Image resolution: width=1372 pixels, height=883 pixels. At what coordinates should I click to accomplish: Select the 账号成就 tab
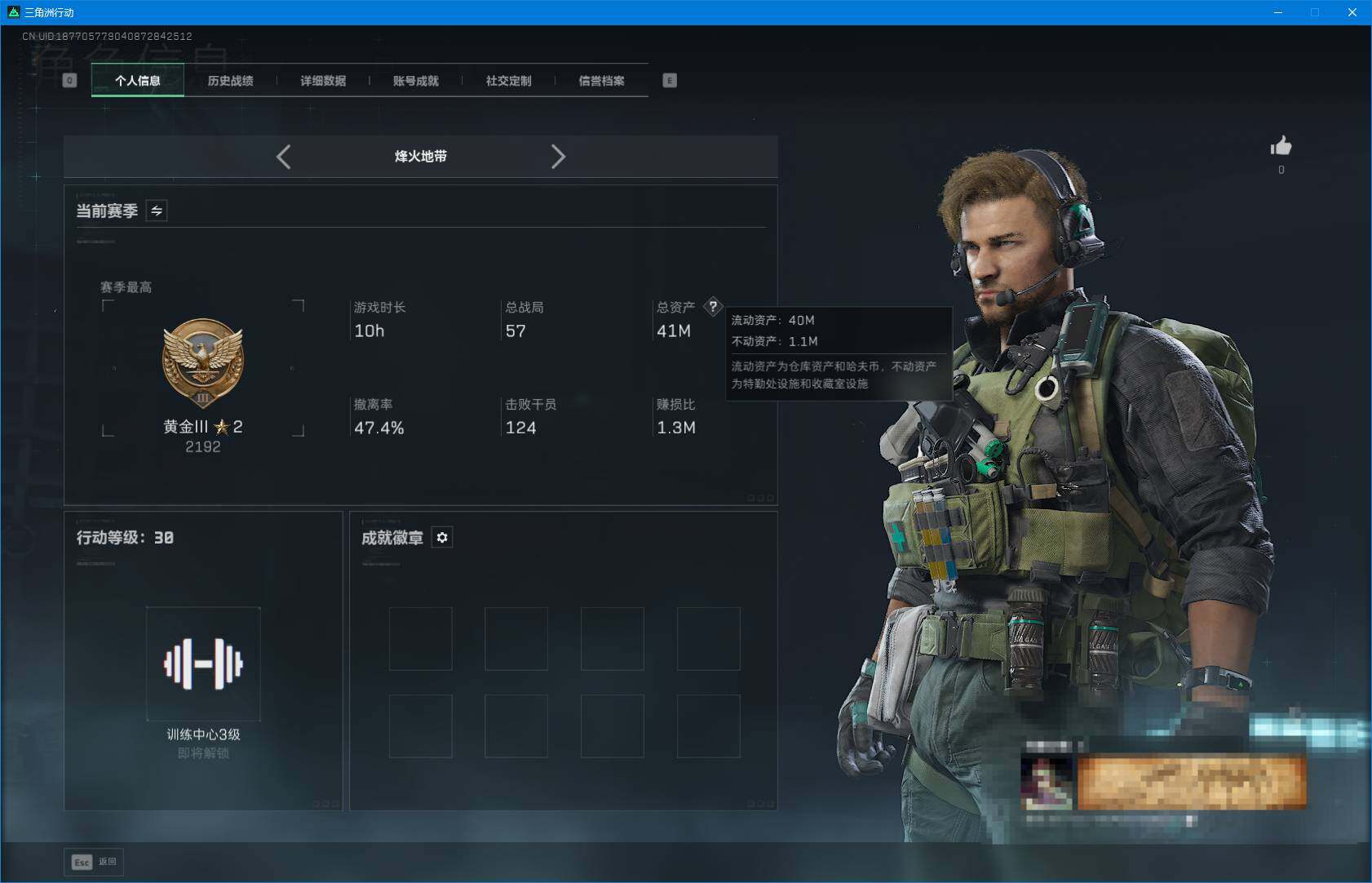pos(416,80)
